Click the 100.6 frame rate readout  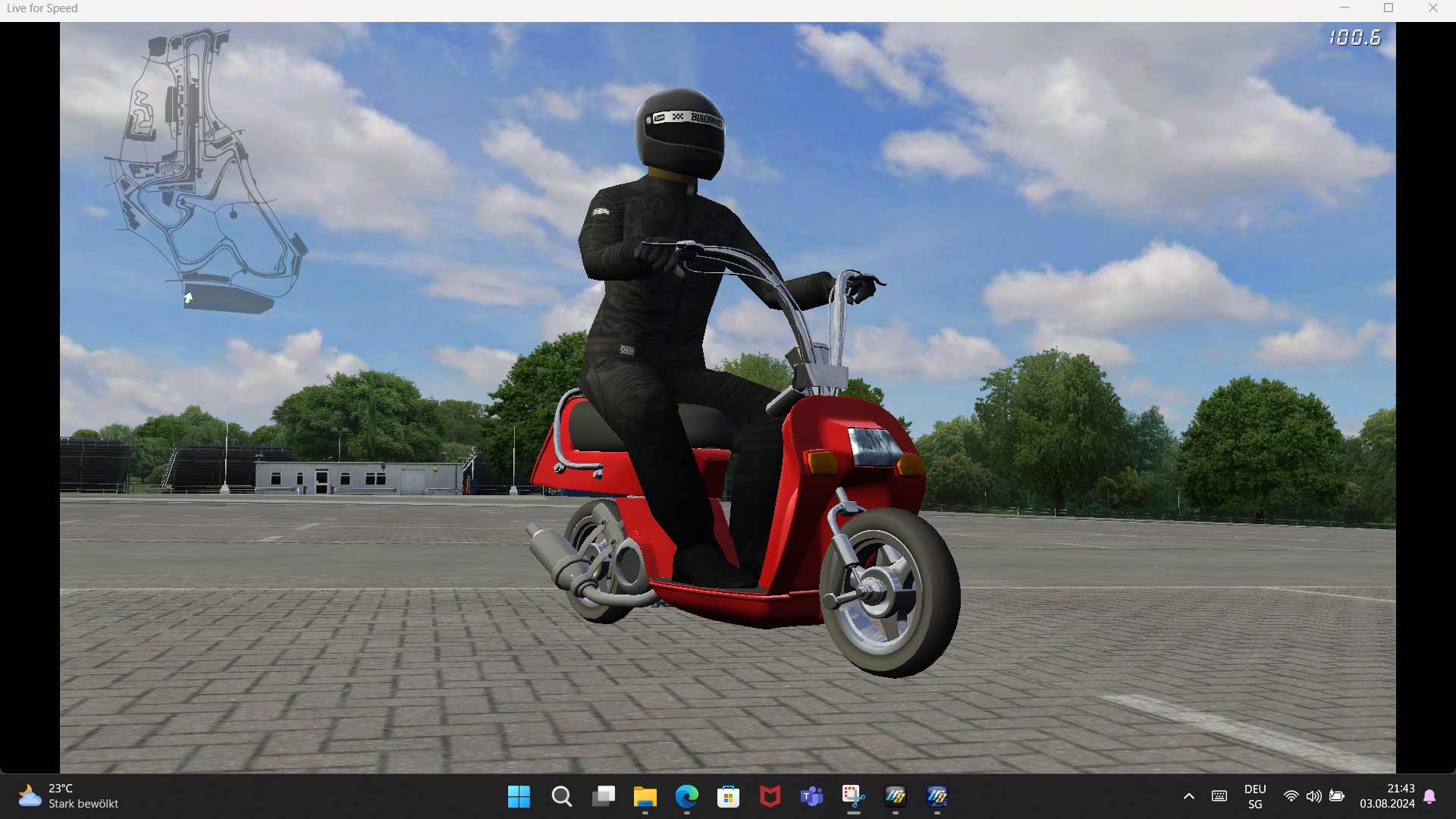(1354, 38)
